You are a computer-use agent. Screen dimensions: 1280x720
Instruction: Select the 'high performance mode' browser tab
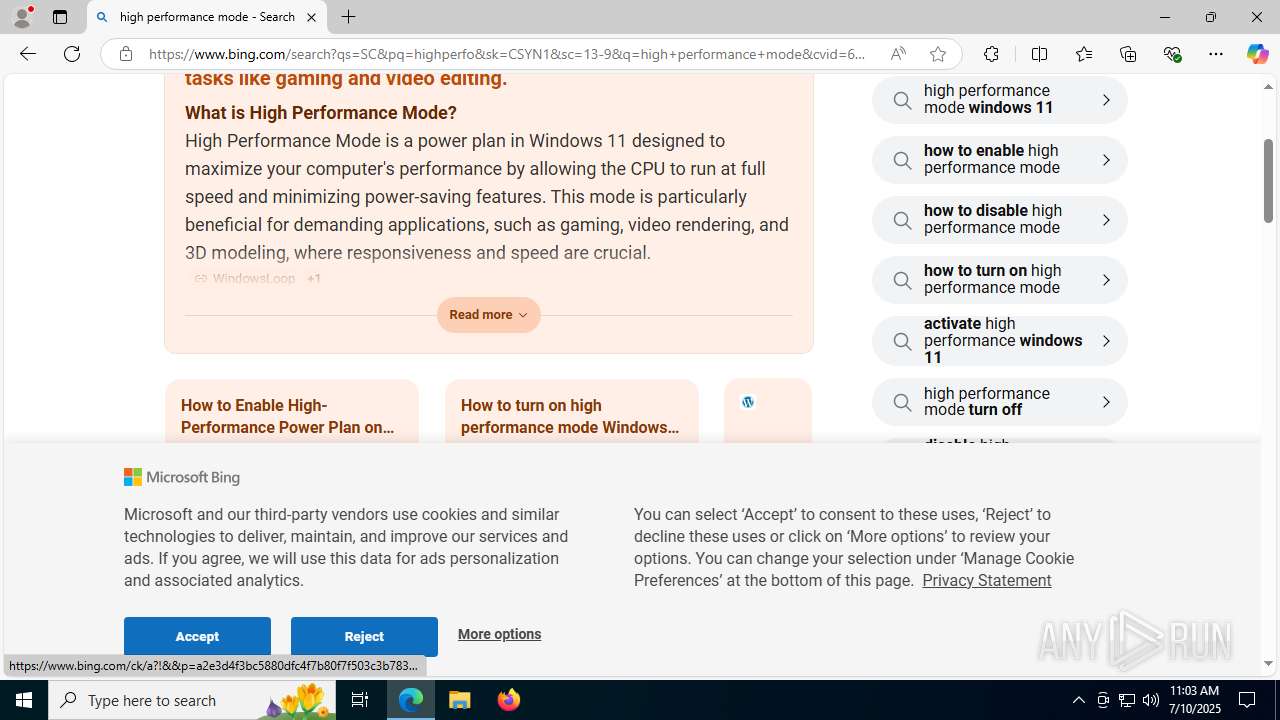pyautogui.click(x=207, y=17)
